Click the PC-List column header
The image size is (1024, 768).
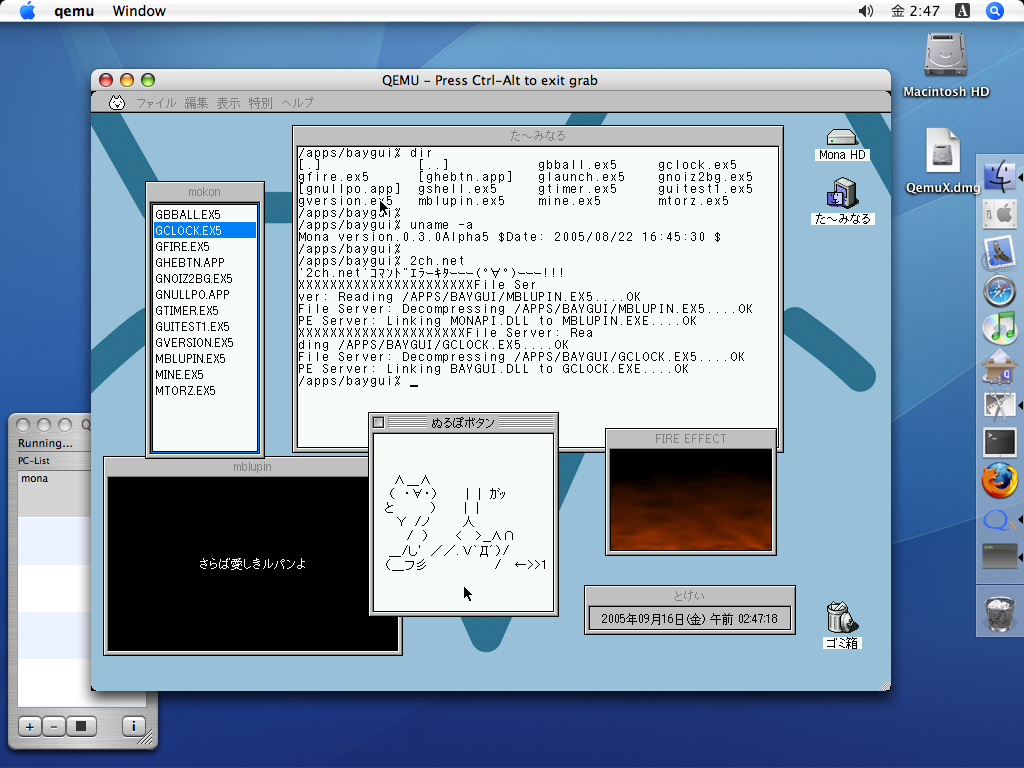(54, 460)
